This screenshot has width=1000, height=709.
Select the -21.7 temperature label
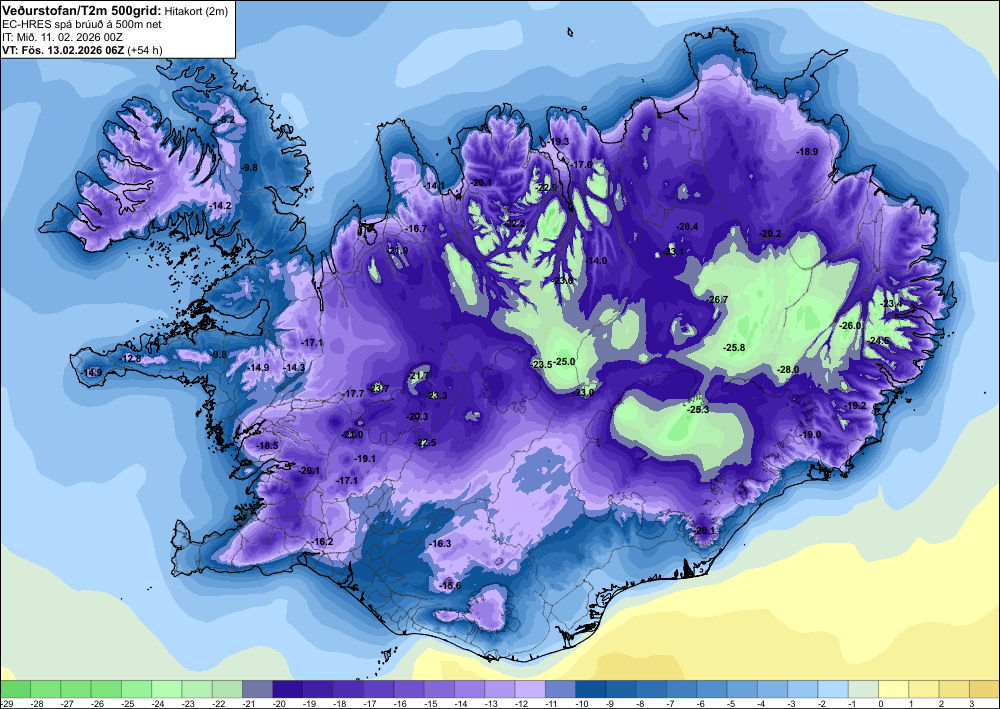click(x=418, y=376)
